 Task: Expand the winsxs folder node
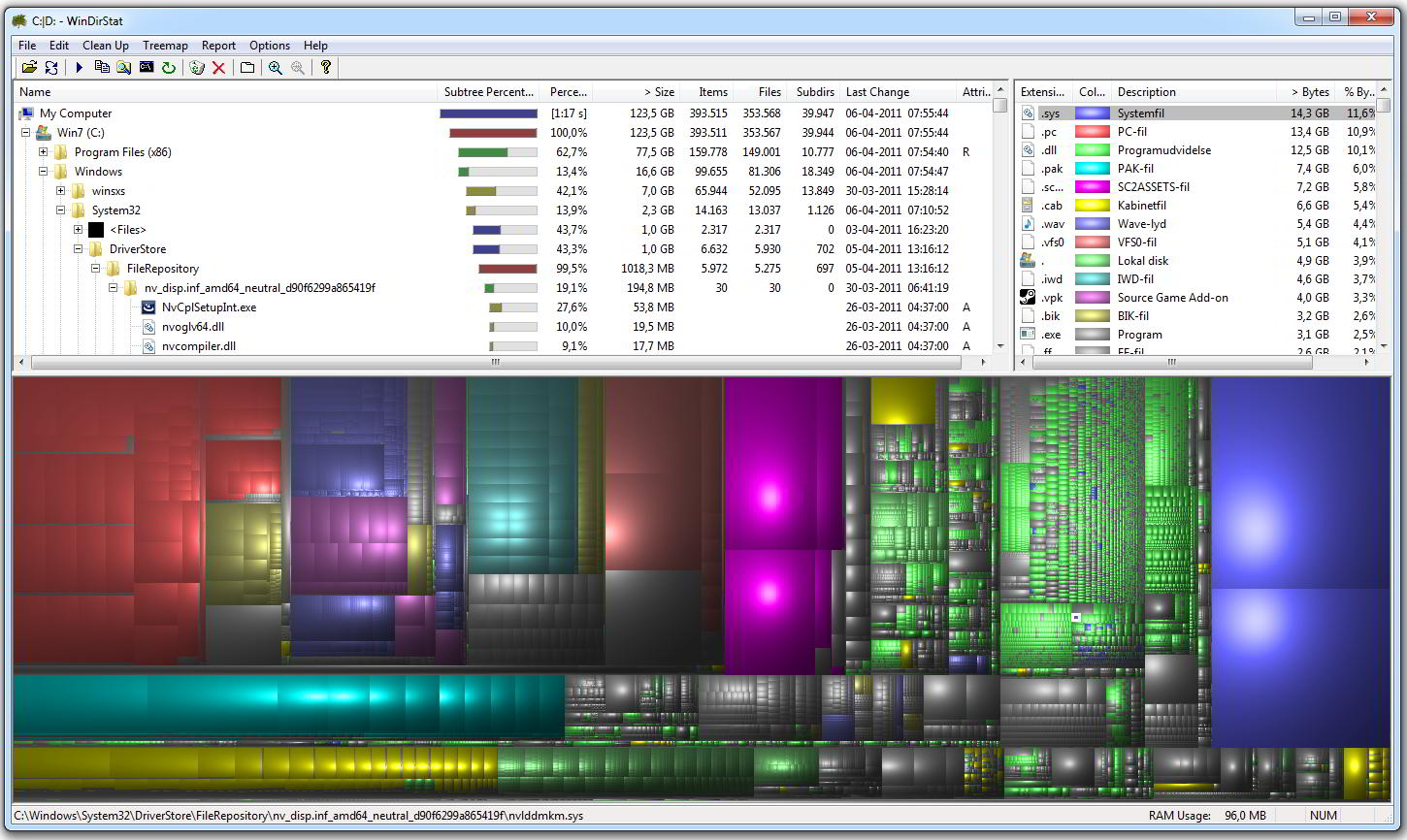(x=60, y=191)
